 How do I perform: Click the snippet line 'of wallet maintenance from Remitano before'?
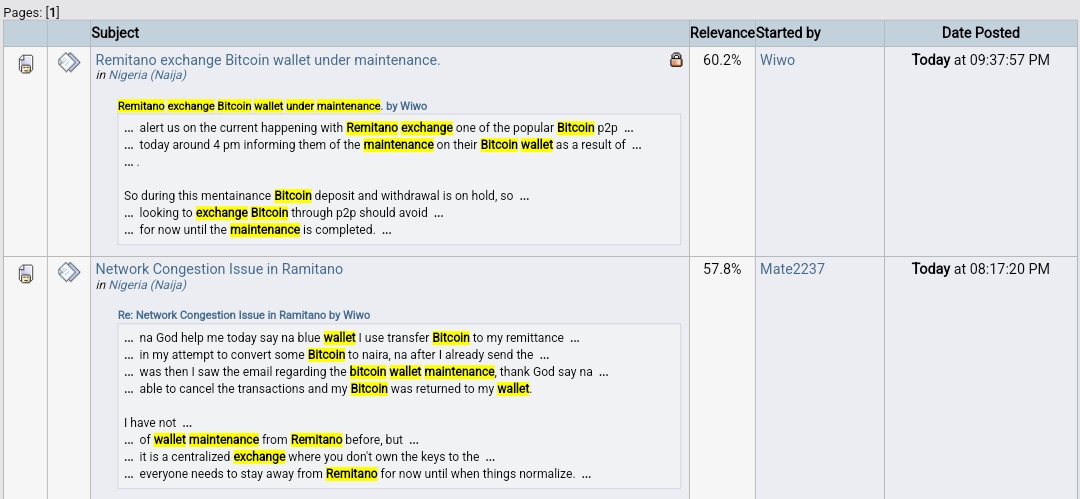coord(271,440)
